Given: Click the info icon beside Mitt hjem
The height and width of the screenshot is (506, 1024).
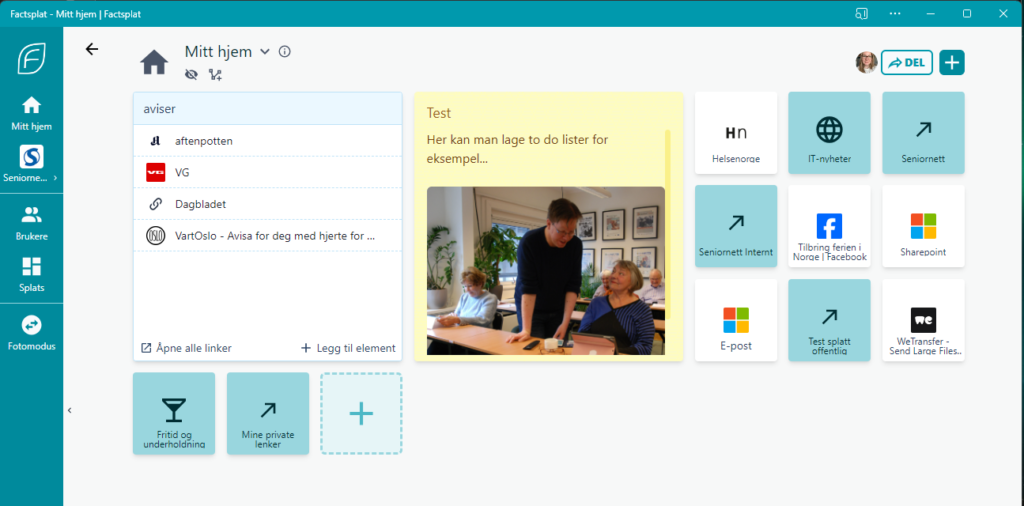Looking at the screenshot, I should pyautogui.click(x=285, y=52).
